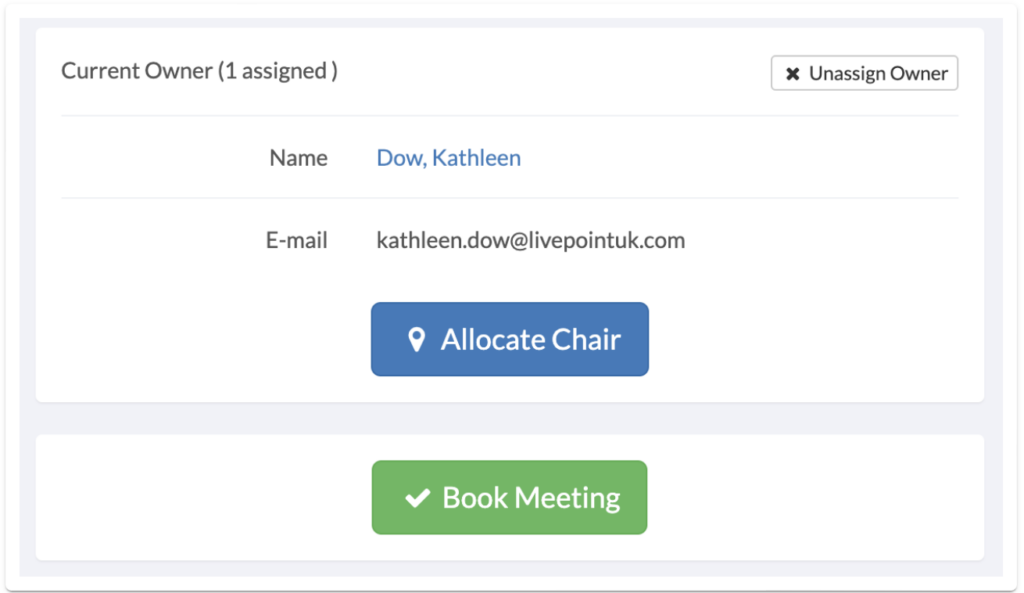Click the Current Owner section heading
The height and width of the screenshot is (593, 1024).
click(199, 71)
